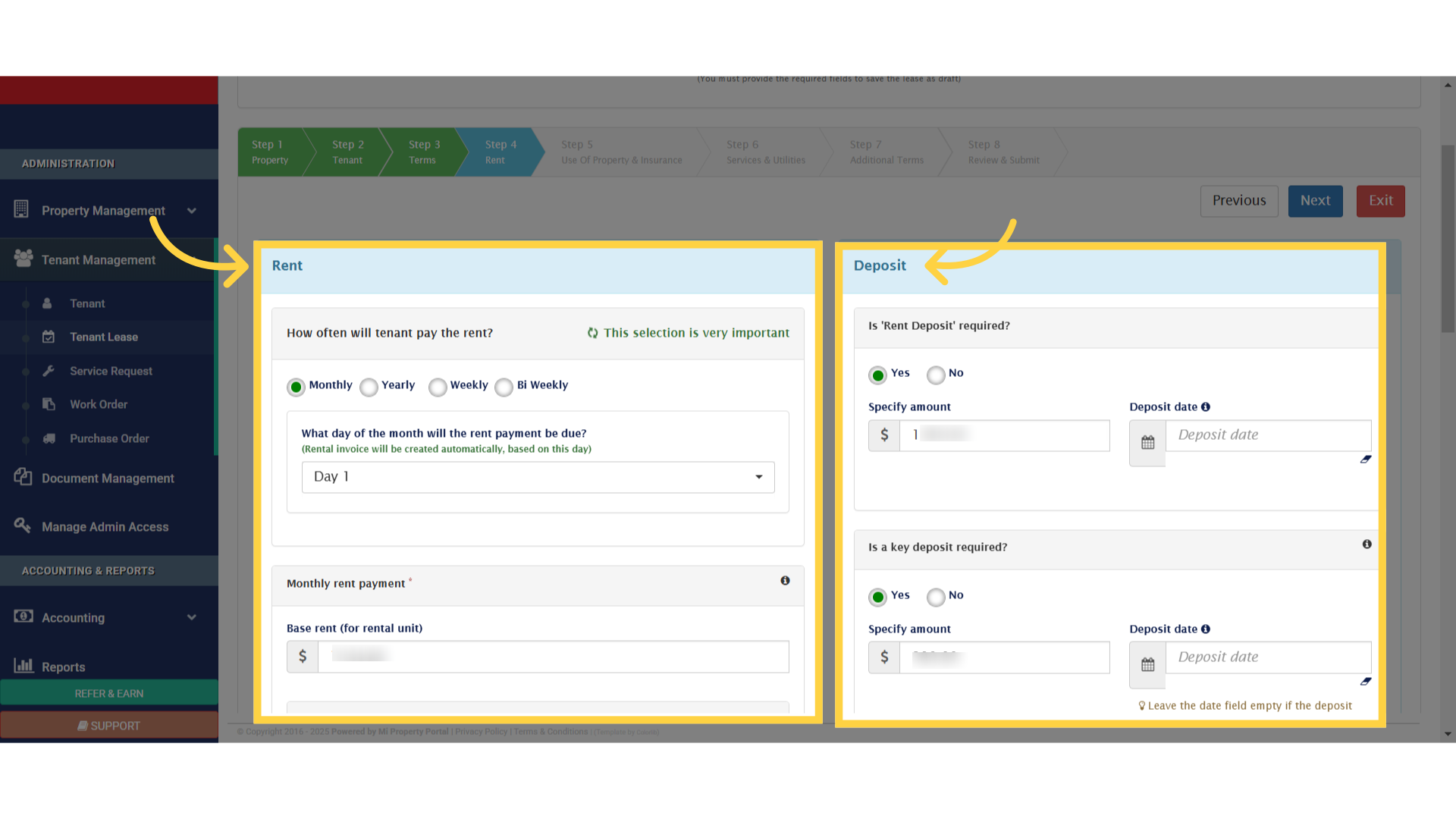The image size is (1456, 819).
Task: Click the Tenant Lease calendar icon
Action: tap(49, 337)
